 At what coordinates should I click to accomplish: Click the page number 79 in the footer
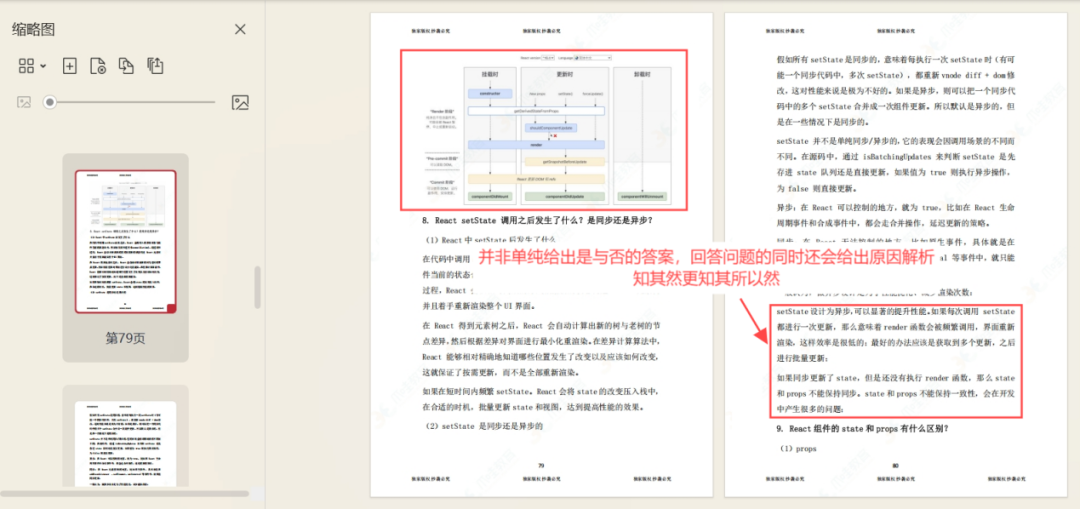point(541,466)
